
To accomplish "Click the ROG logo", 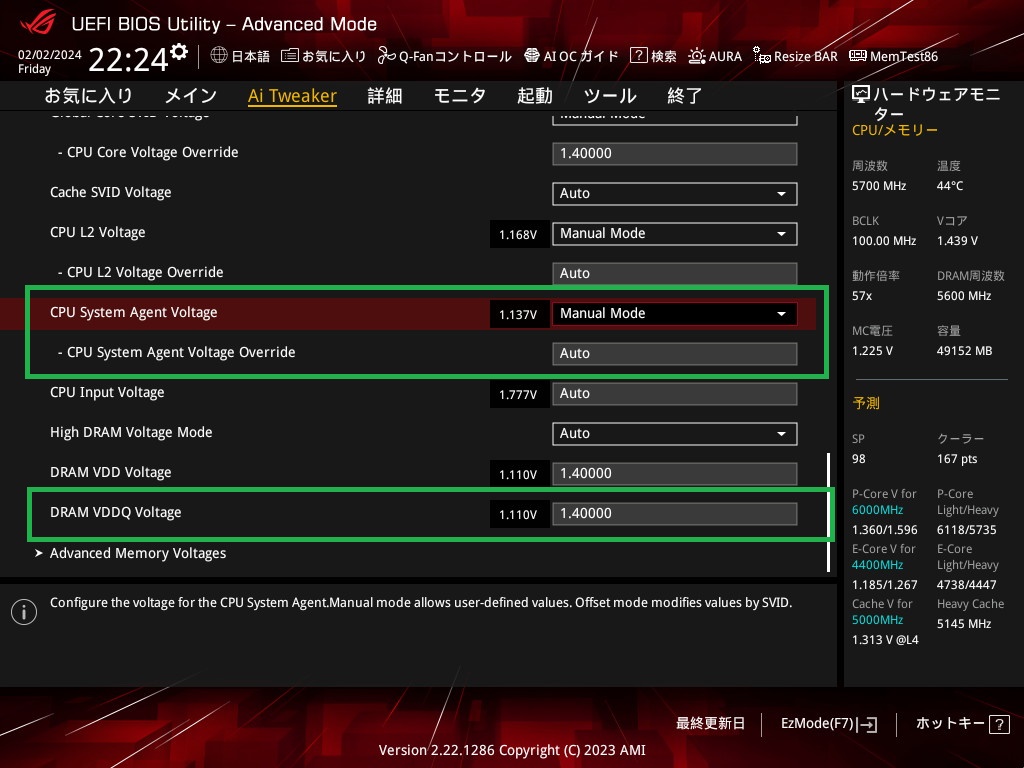I will coord(38,23).
